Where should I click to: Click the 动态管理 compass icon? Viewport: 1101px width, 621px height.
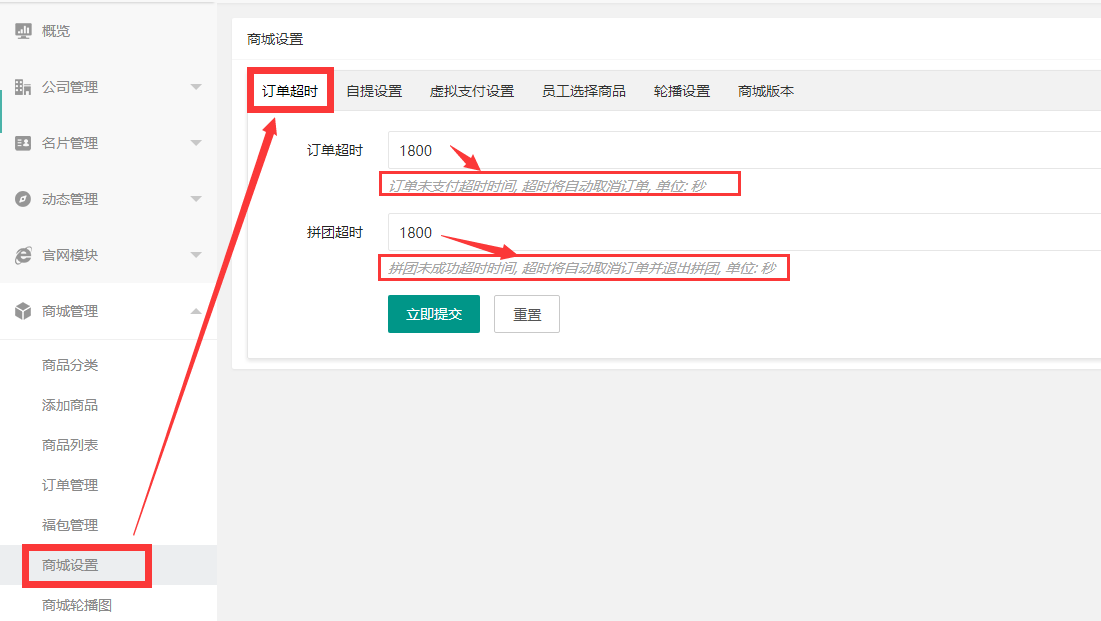point(23,199)
